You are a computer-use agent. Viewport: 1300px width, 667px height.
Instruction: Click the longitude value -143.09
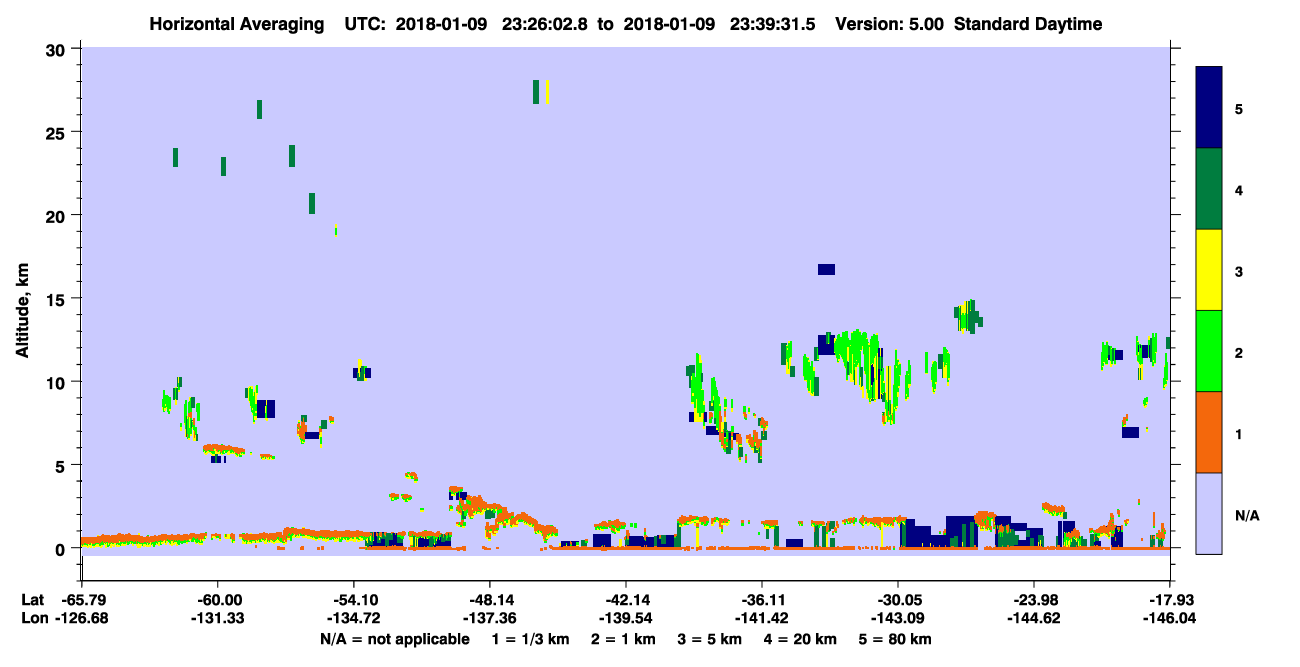click(x=898, y=618)
